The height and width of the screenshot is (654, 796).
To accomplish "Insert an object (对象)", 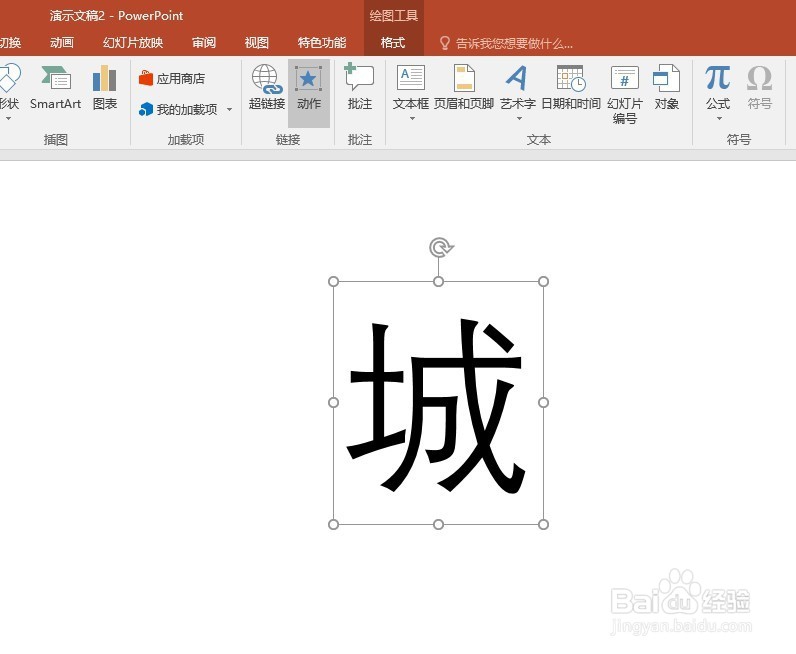I will point(667,87).
